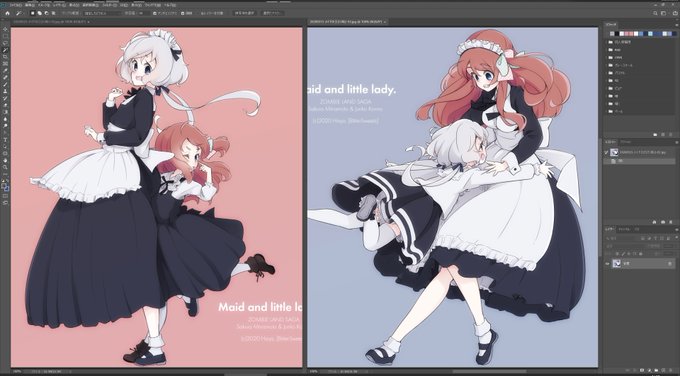Click the foreground/background color squares
680x376 pixels.
pyautogui.click(x=6, y=187)
